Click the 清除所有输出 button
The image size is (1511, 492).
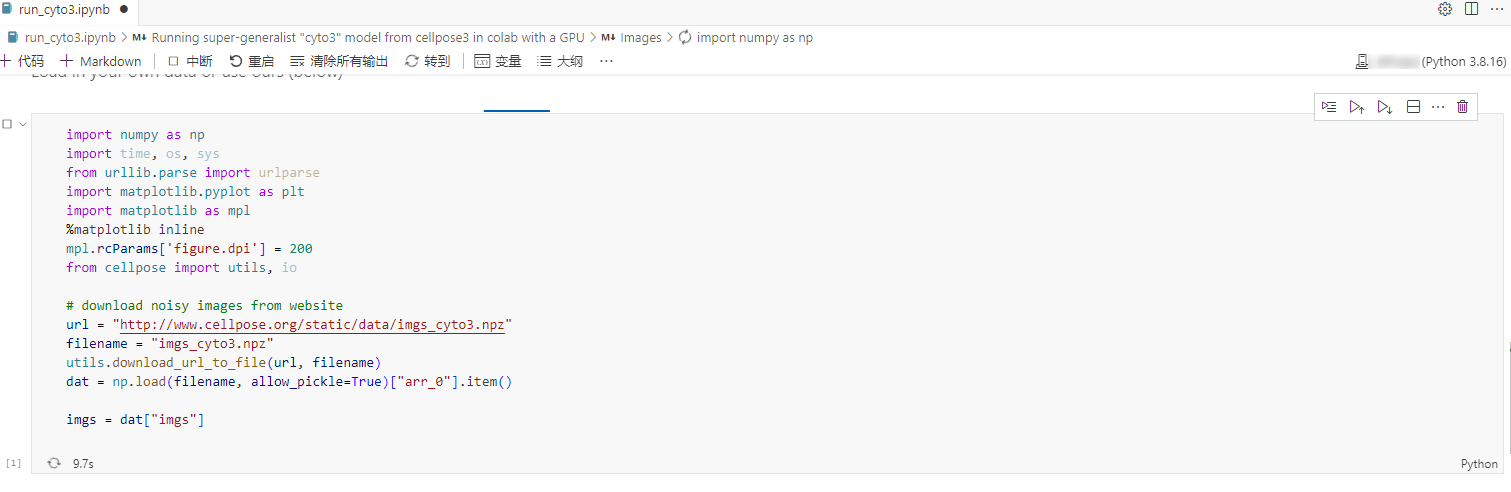(339, 61)
